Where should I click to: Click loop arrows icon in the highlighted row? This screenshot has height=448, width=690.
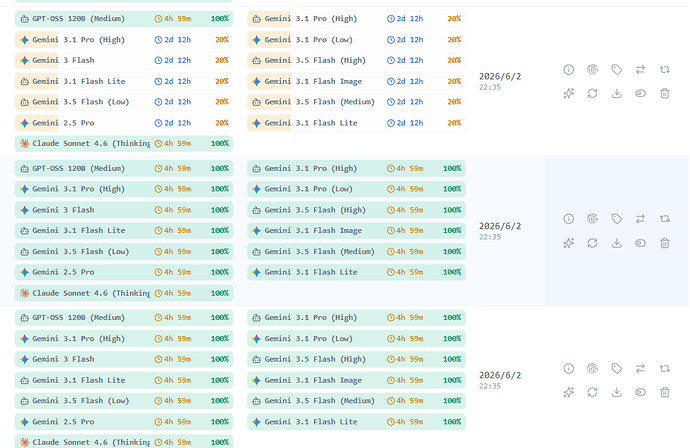(x=664, y=219)
